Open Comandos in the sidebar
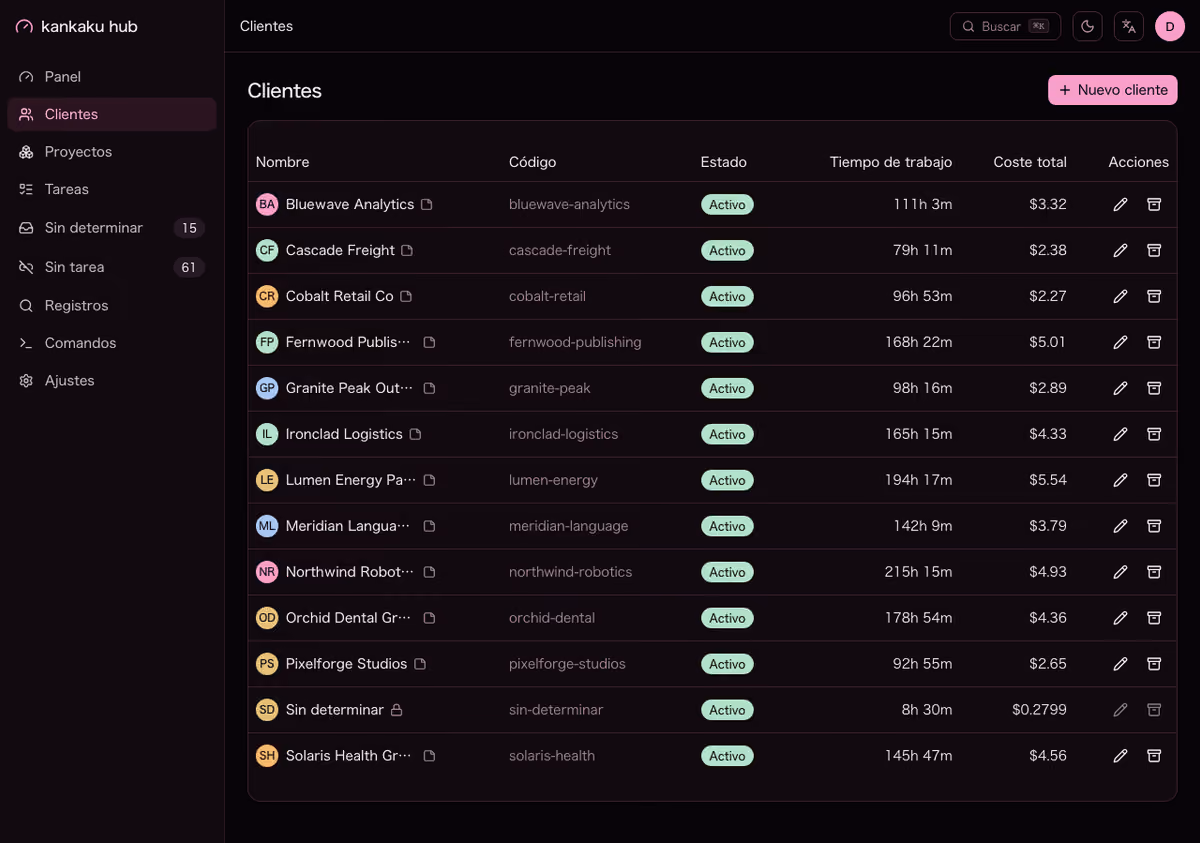 (112, 343)
